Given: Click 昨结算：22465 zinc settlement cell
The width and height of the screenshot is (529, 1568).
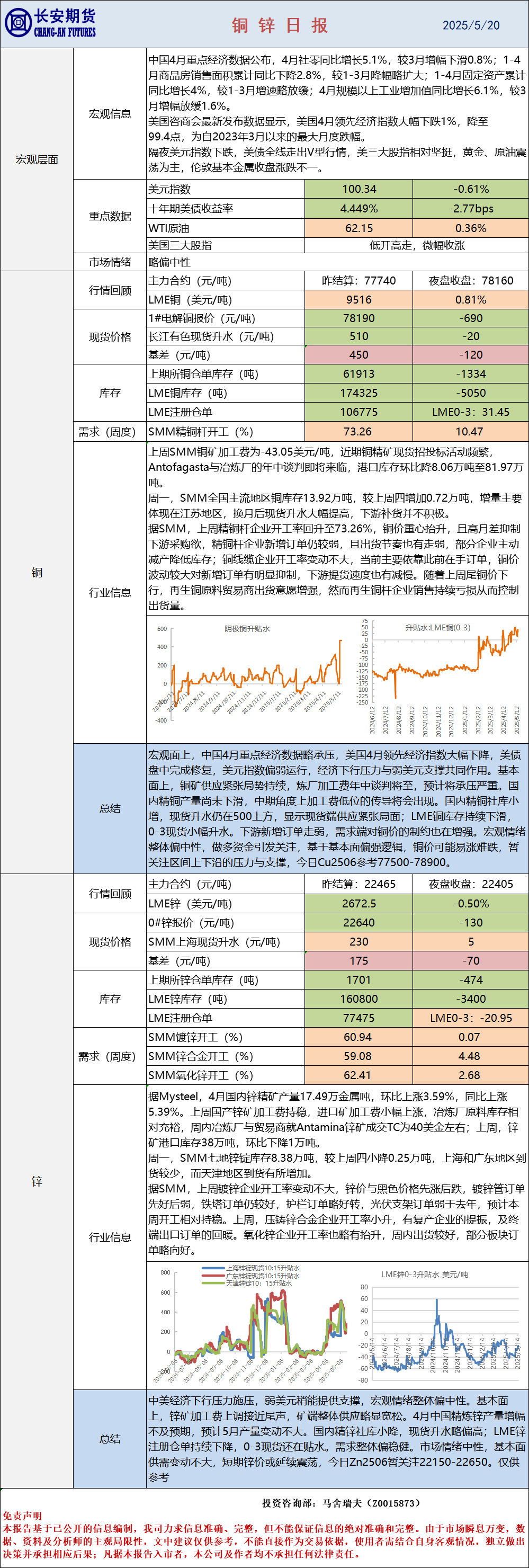Looking at the screenshot, I should (x=358, y=885).
